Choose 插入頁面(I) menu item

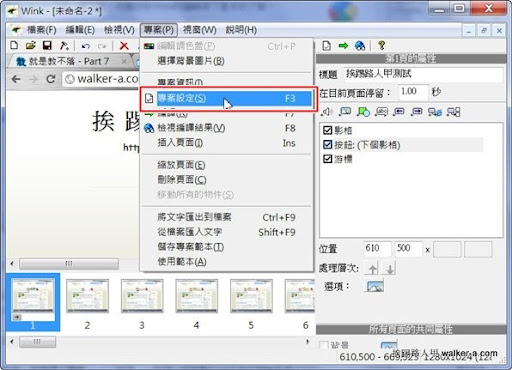tap(227, 143)
